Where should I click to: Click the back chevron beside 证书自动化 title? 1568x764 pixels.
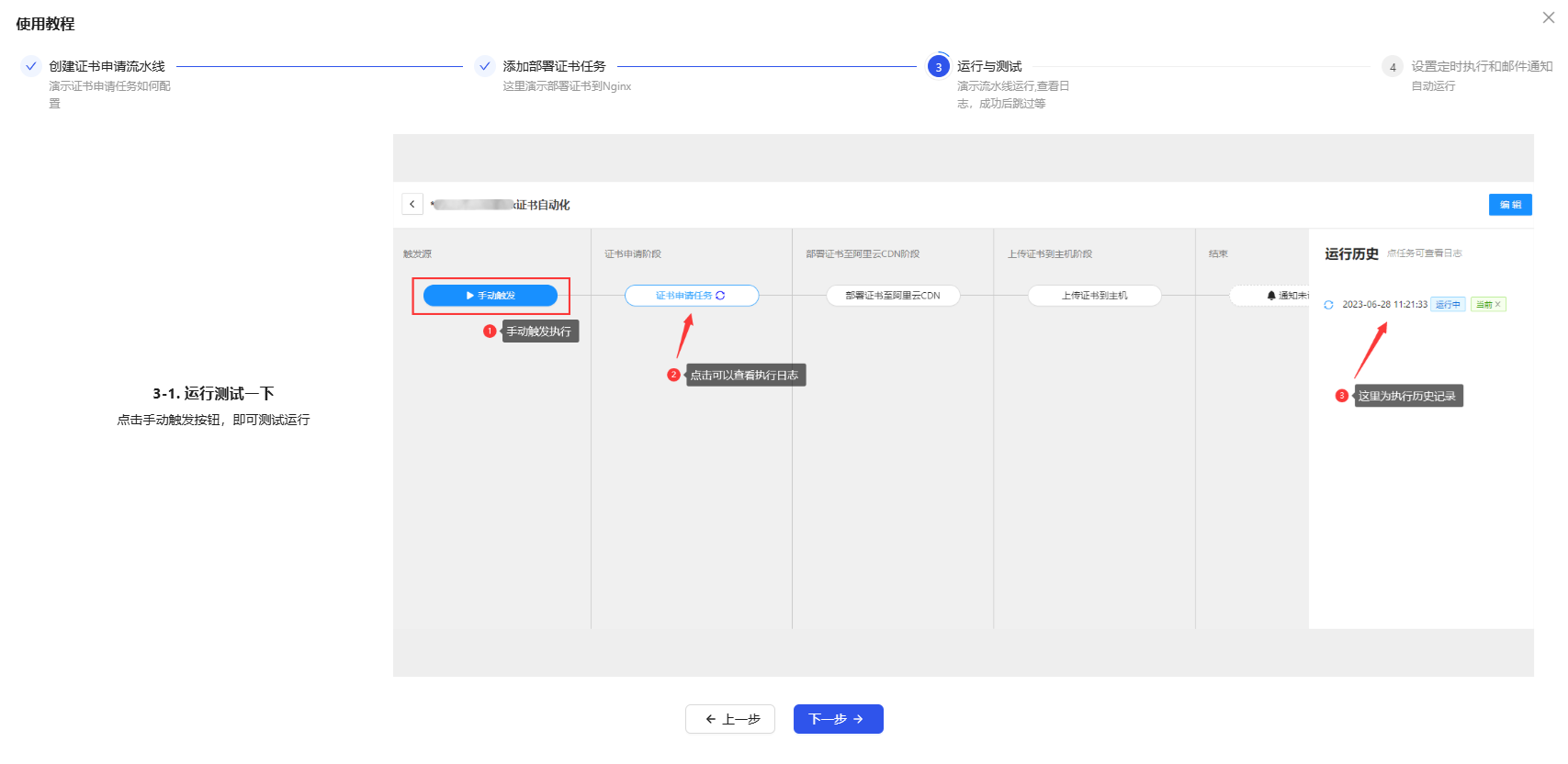coord(412,204)
